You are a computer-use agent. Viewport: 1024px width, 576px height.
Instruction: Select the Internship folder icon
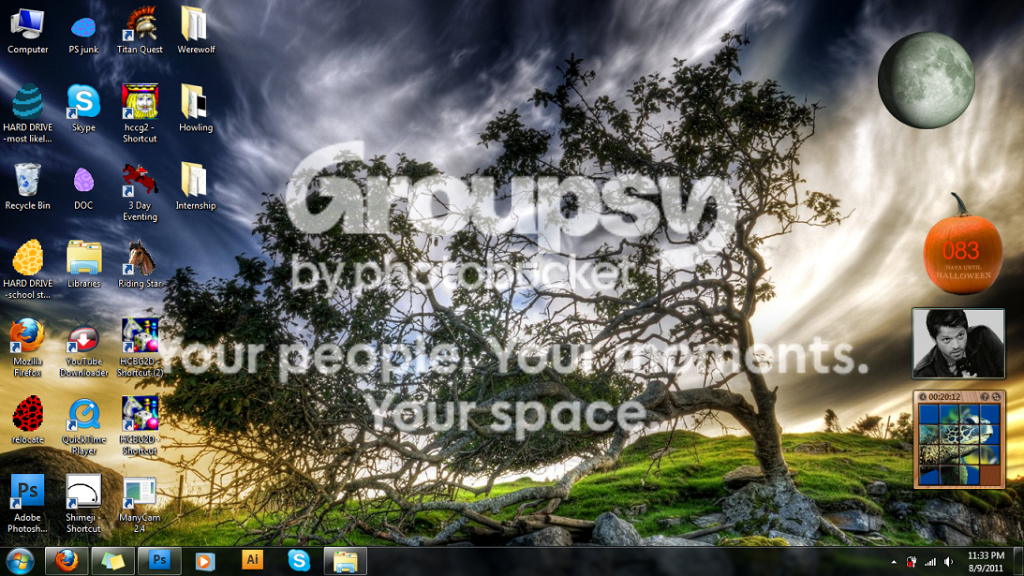[196, 187]
